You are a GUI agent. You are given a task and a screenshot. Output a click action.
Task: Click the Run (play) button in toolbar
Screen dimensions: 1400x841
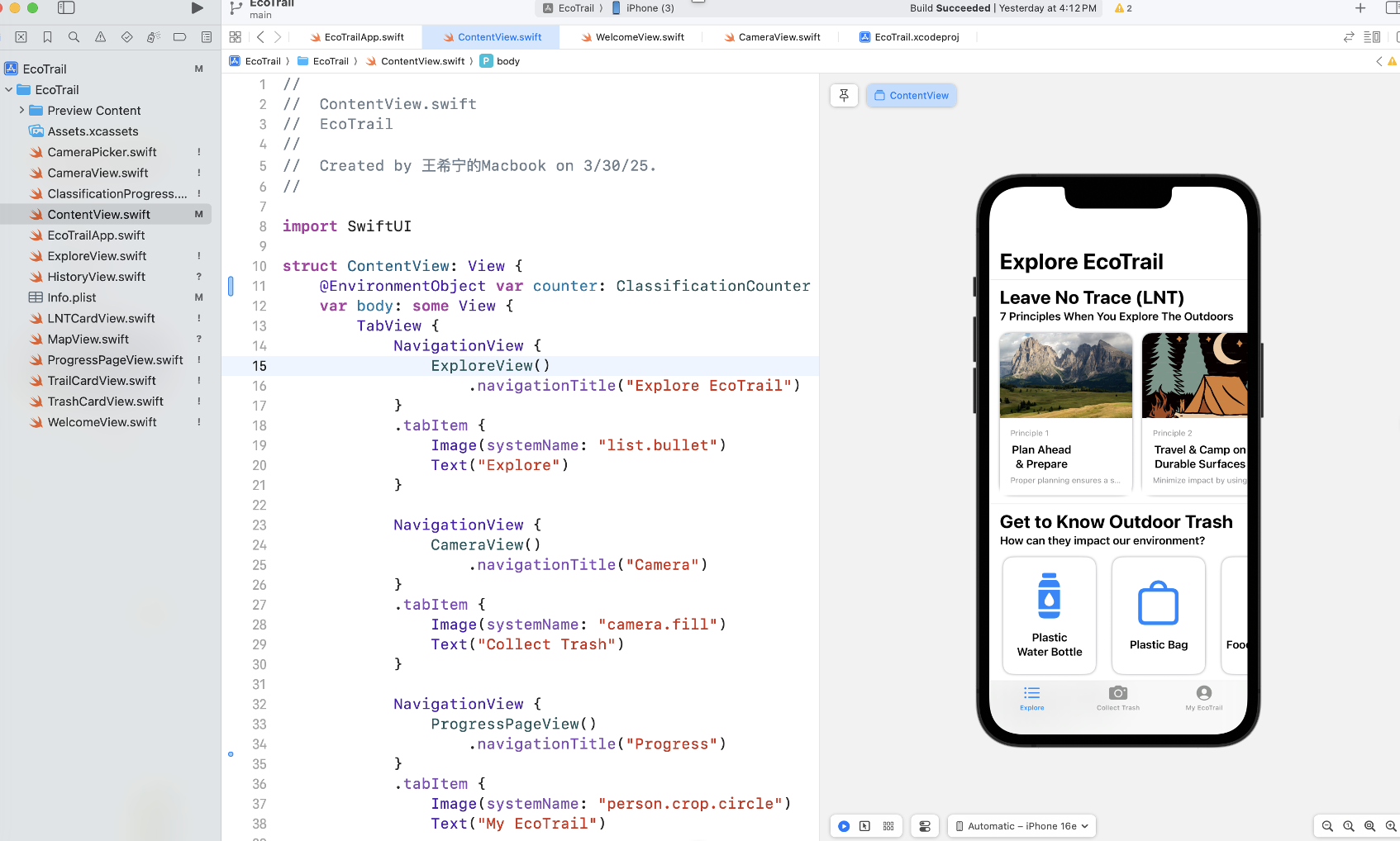tap(197, 8)
